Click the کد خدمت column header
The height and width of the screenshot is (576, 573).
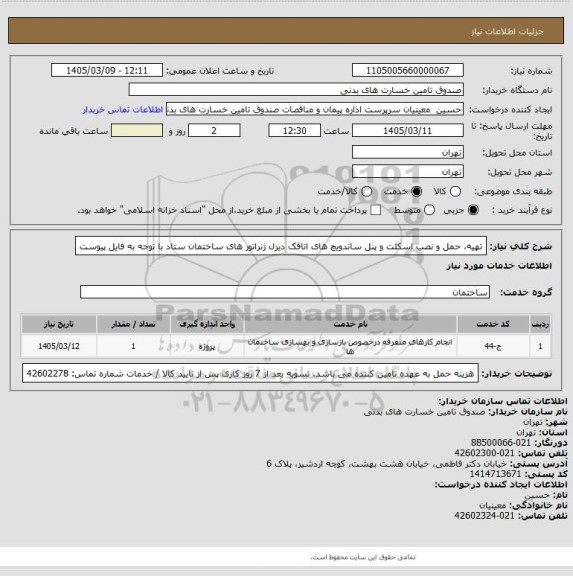(493, 324)
